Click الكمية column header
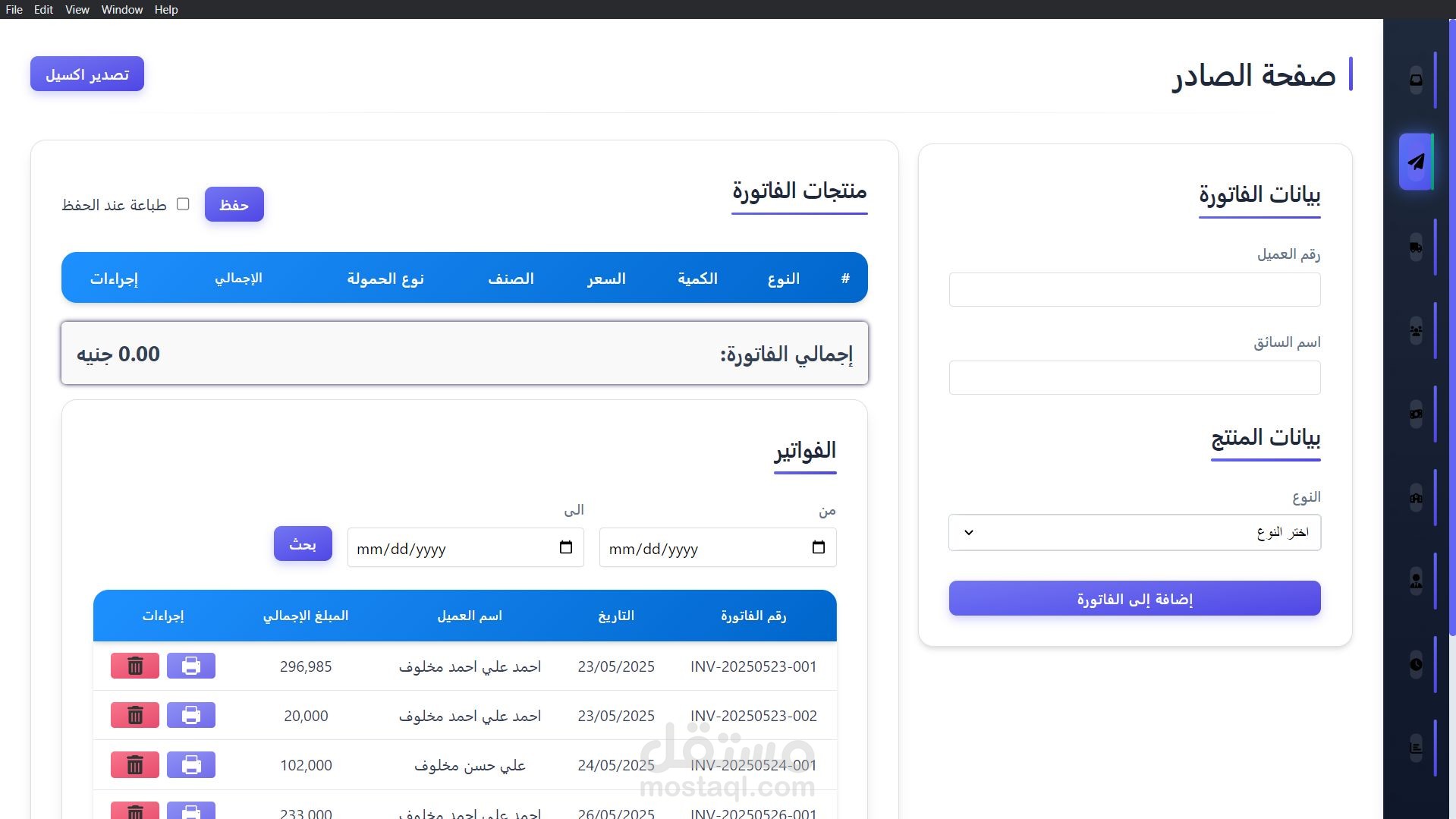 (697, 279)
